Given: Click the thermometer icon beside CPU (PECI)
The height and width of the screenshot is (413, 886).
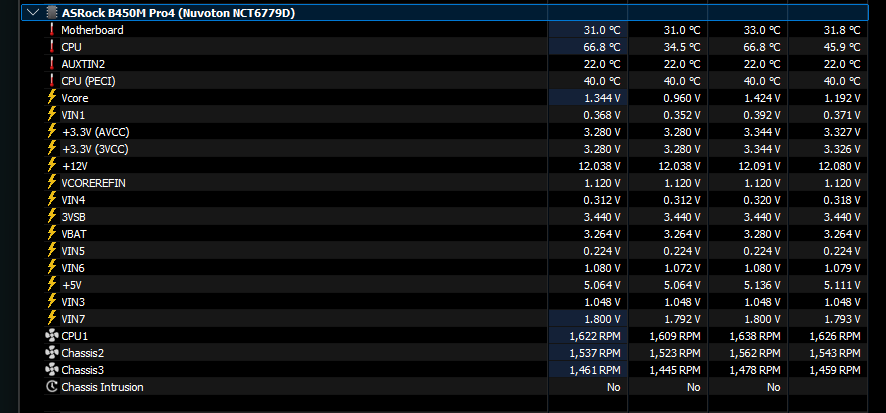Looking at the screenshot, I should [52, 81].
